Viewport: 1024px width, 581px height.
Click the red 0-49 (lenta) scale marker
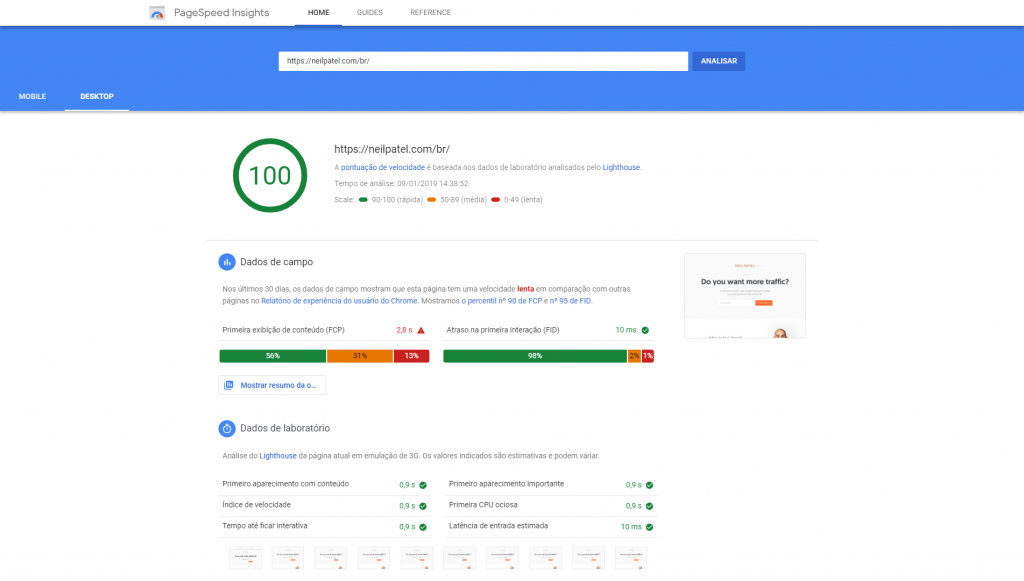(x=496, y=200)
